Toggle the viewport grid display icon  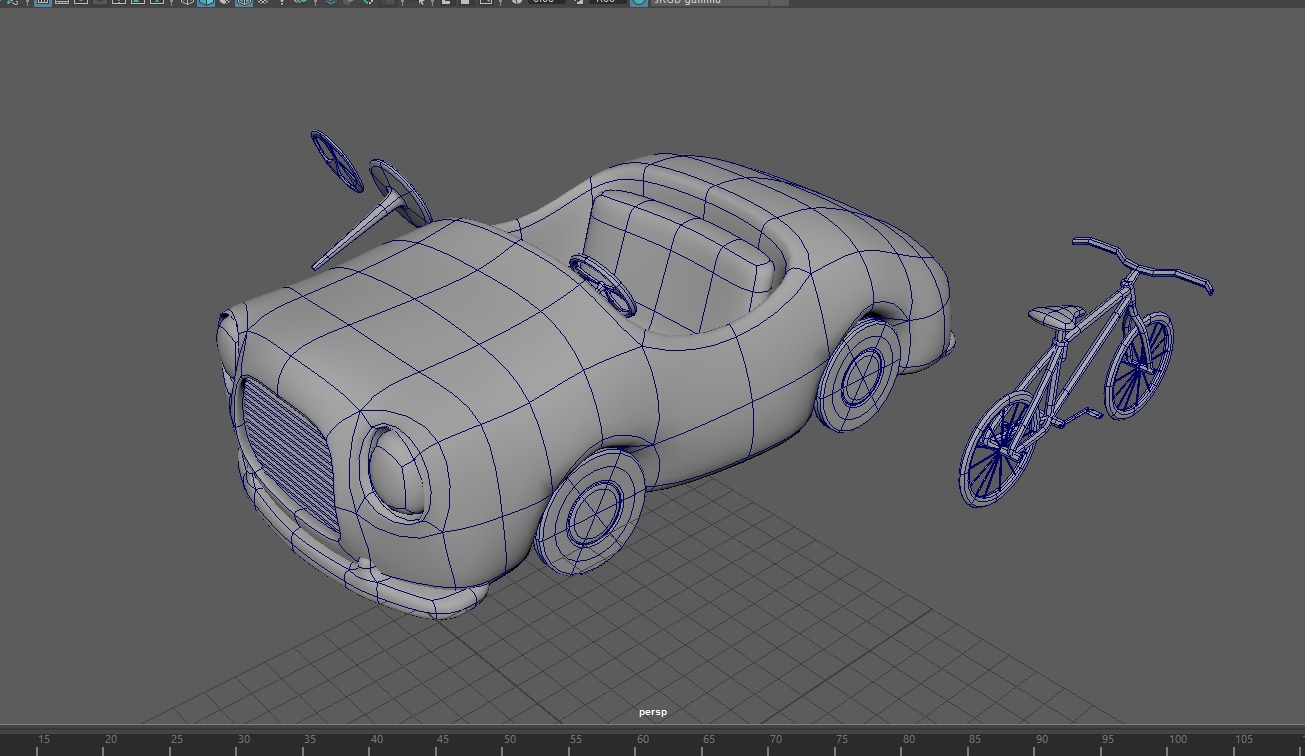tap(43, 2)
